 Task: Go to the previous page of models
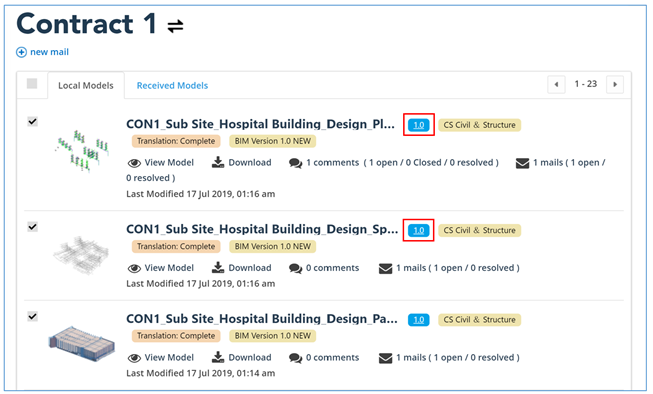pyautogui.click(x=556, y=85)
